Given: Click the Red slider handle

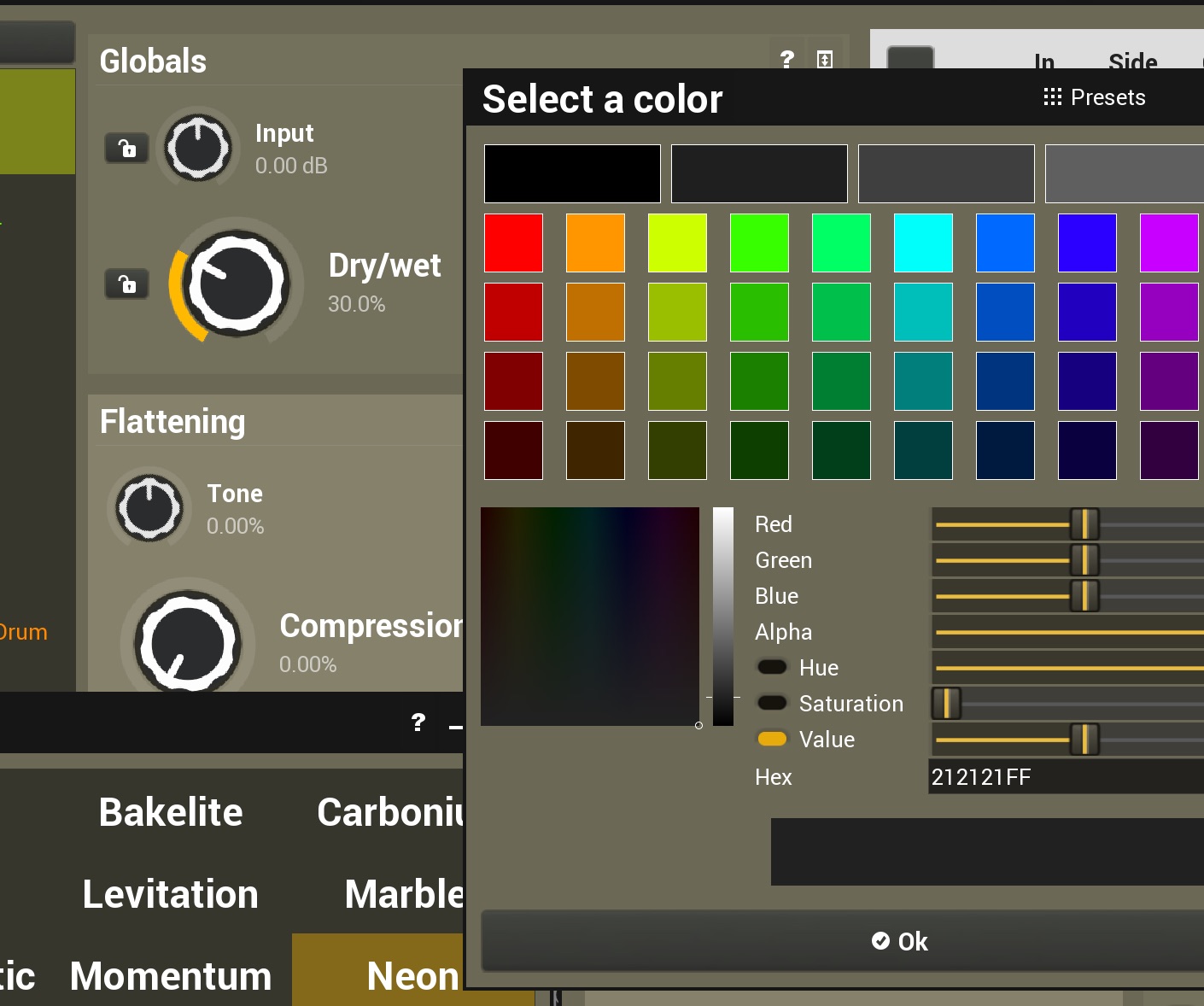Looking at the screenshot, I should coord(1084,524).
